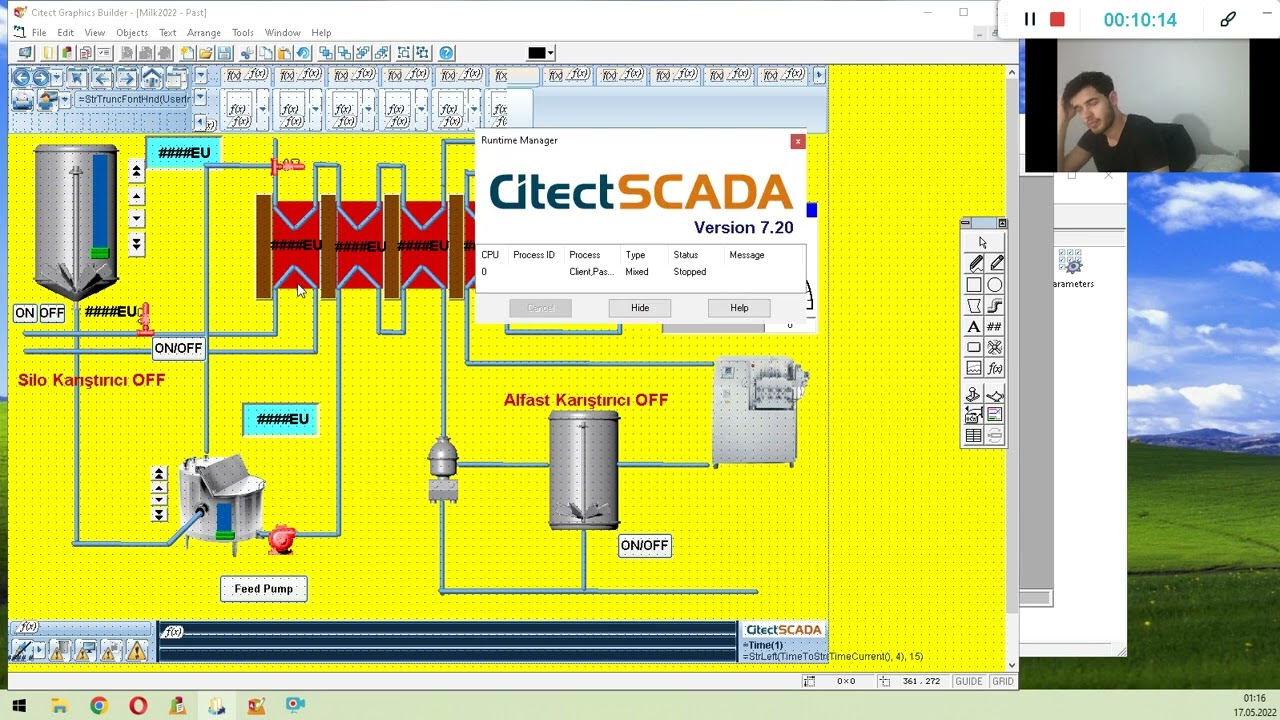The height and width of the screenshot is (720, 1280).
Task: Click the StrTruncFontHnd expression field
Action: pyautogui.click(x=132, y=99)
